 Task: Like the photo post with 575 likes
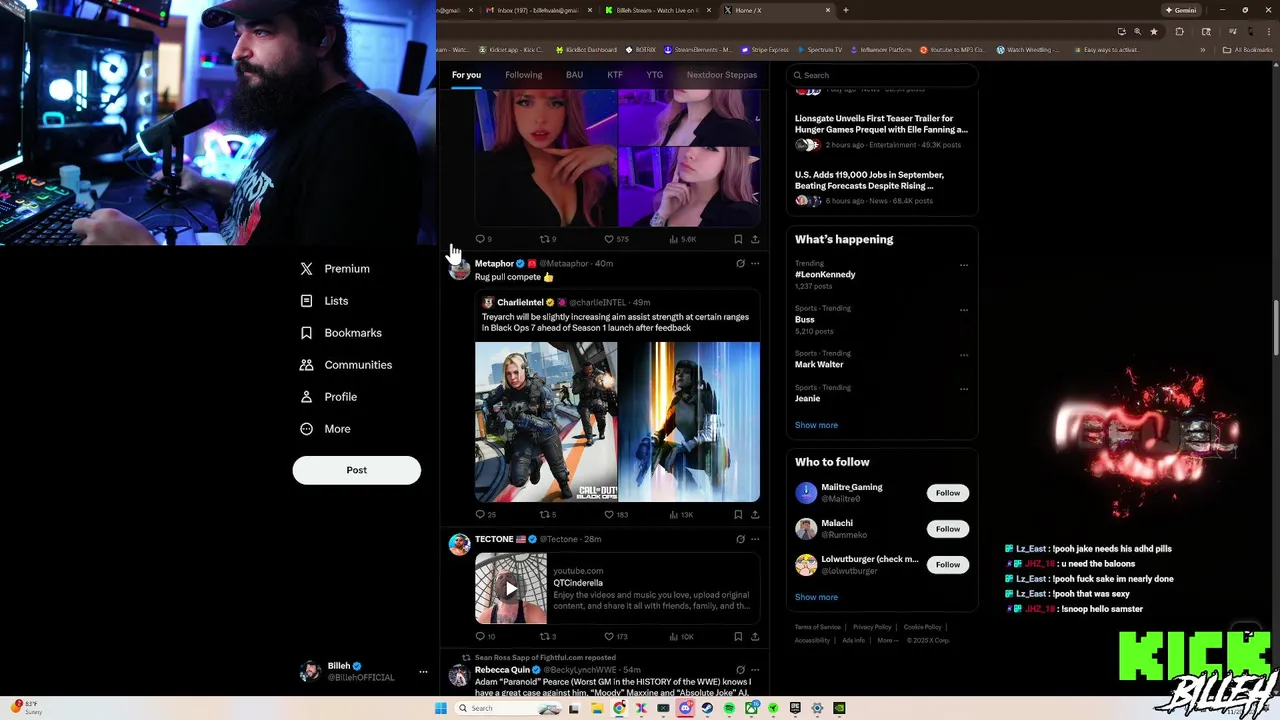click(x=616, y=240)
